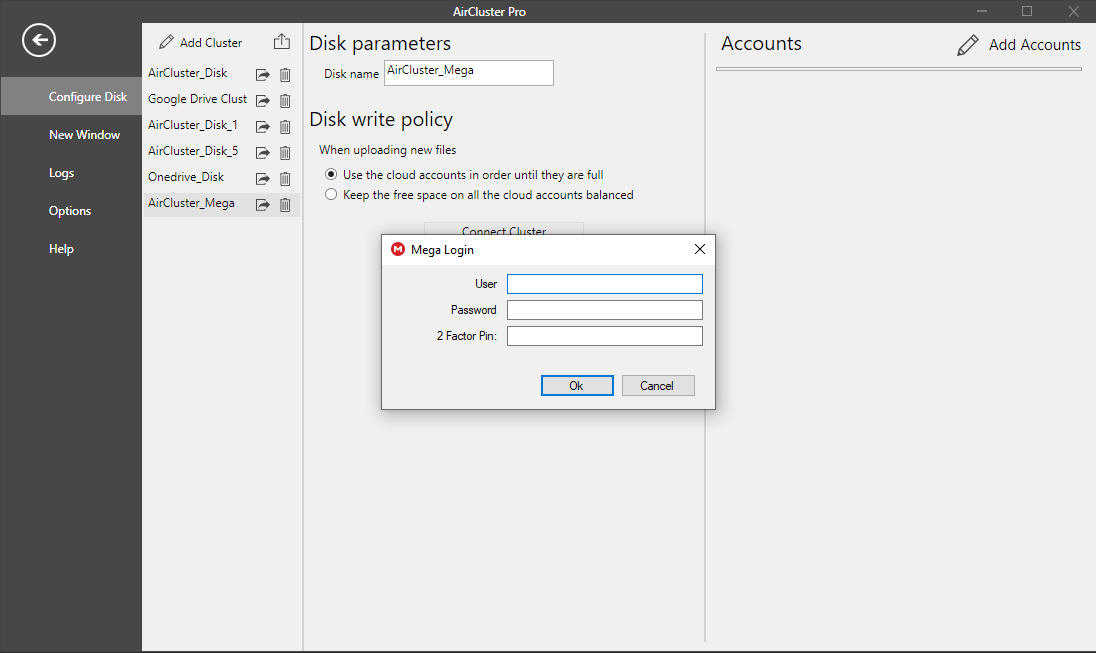Cancel the Mega Login dialog
This screenshot has height=653, width=1096.
[x=657, y=386]
